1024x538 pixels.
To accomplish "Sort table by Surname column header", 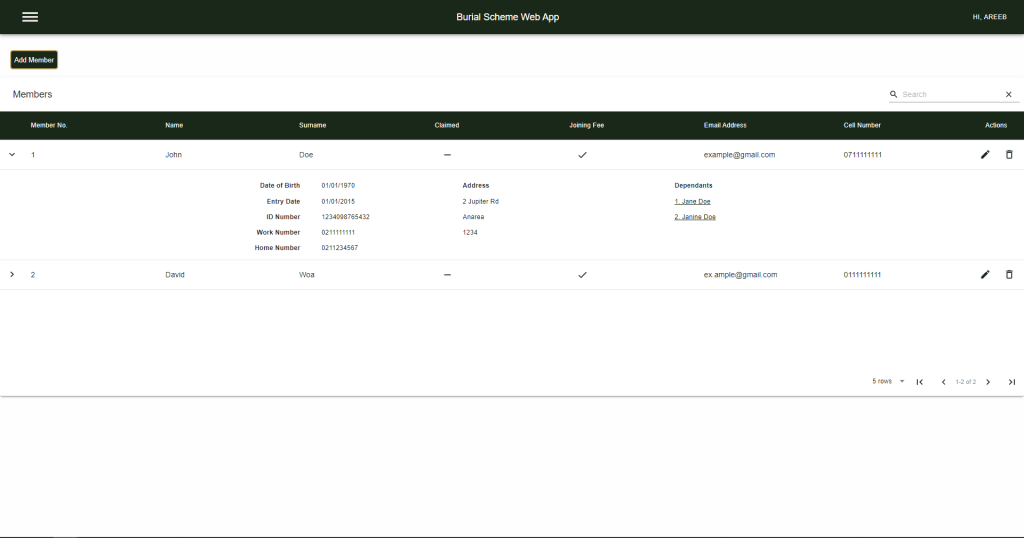I will (x=312, y=125).
